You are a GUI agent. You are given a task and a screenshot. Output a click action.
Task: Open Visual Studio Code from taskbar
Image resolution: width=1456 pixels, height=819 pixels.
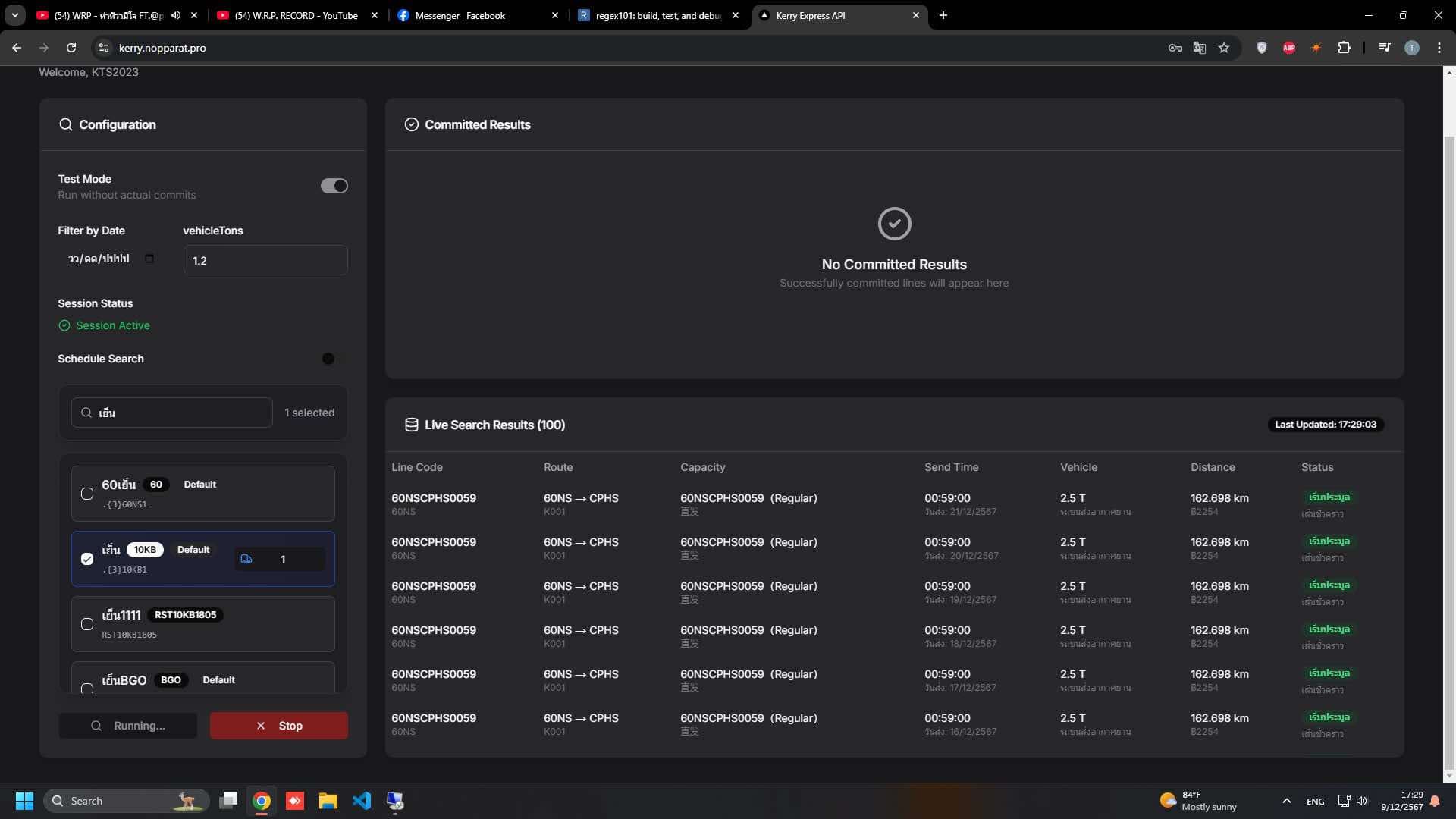[362, 801]
